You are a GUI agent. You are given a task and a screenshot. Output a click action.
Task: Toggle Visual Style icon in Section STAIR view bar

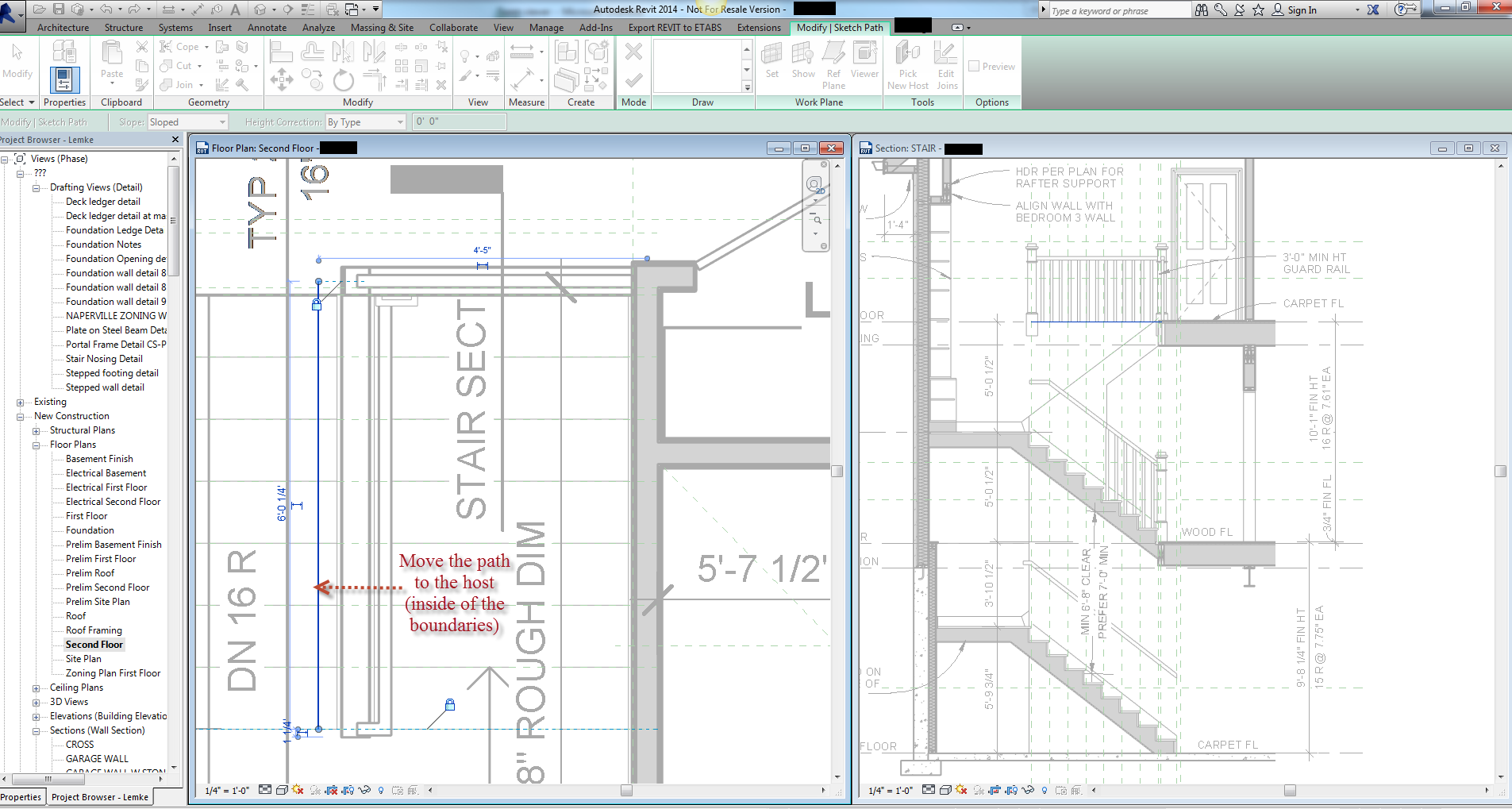click(x=945, y=790)
